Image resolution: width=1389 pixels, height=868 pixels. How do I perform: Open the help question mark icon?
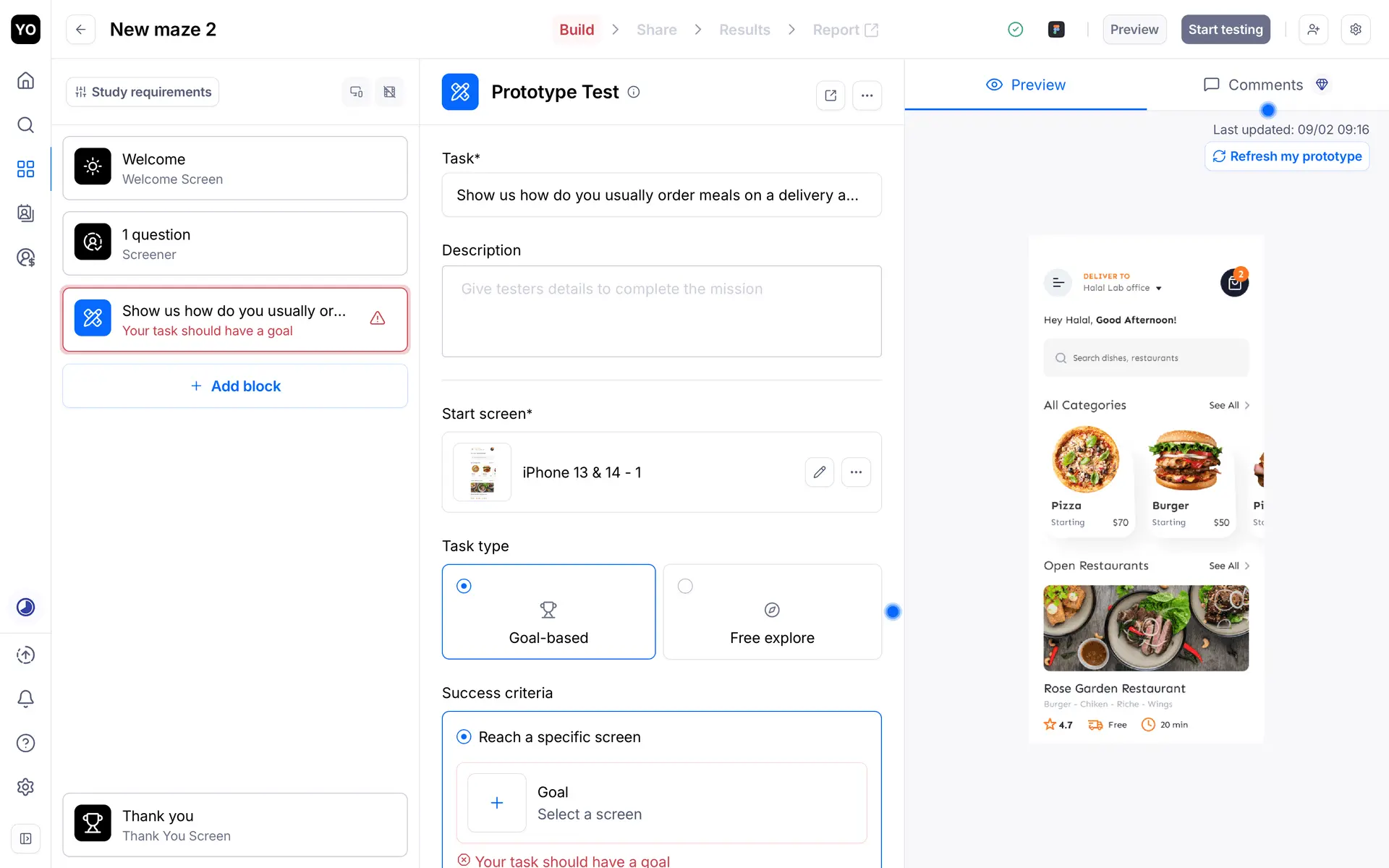pyautogui.click(x=25, y=743)
